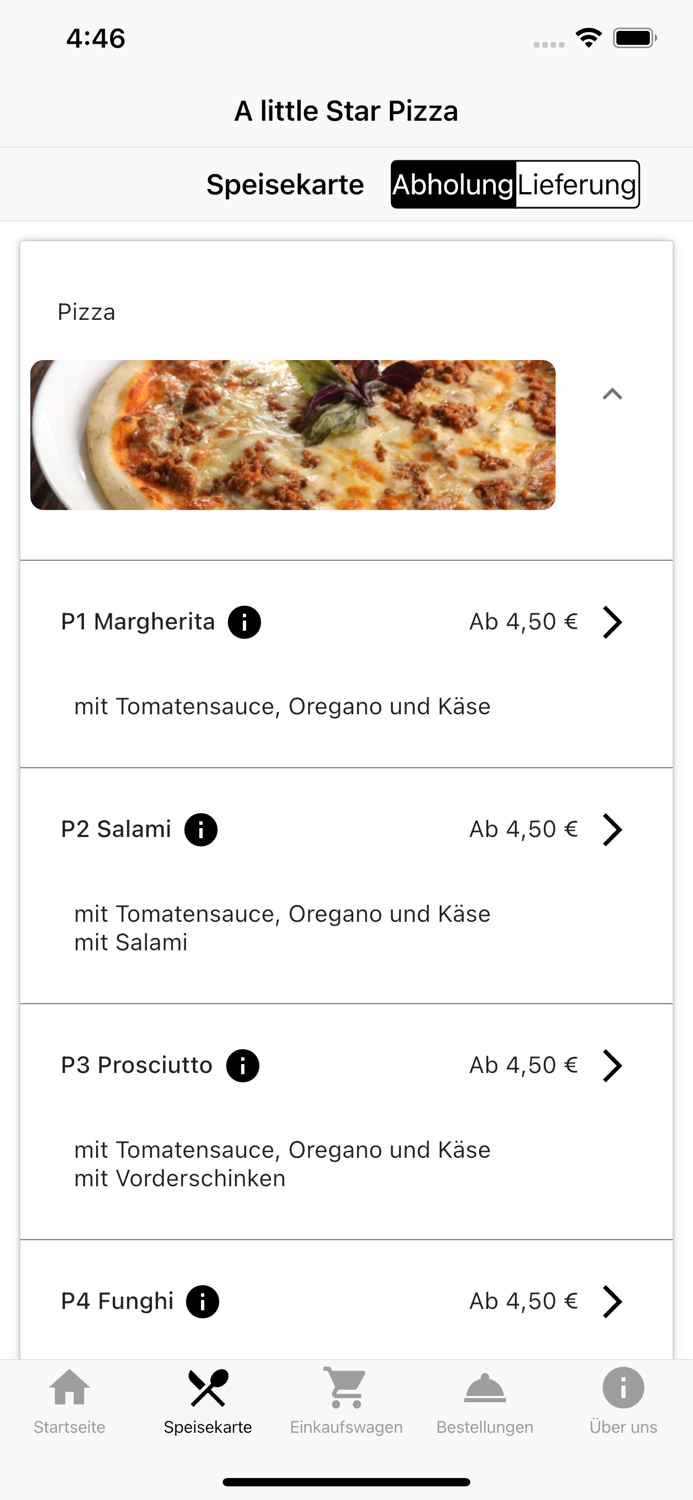693x1500 pixels.
Task: Tap the Ab 4,50 € price on P3 Prosciutto
Action: [524, 1065]
